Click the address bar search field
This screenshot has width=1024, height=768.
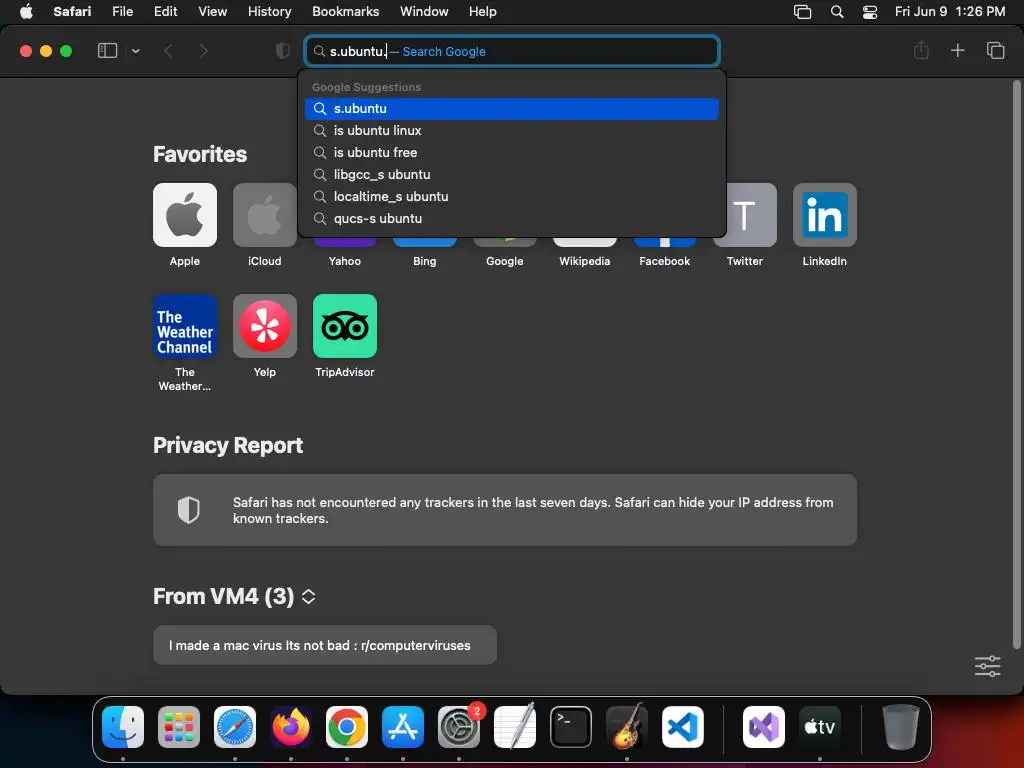(x=512, y=51)
